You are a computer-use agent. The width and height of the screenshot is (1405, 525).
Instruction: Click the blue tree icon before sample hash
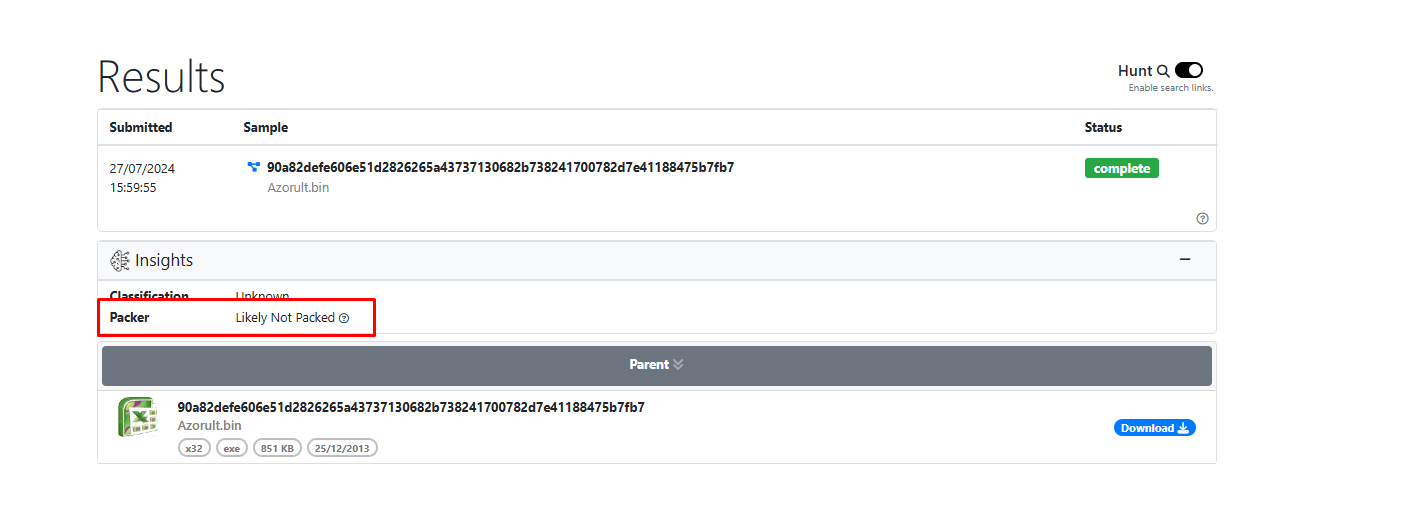254,167
